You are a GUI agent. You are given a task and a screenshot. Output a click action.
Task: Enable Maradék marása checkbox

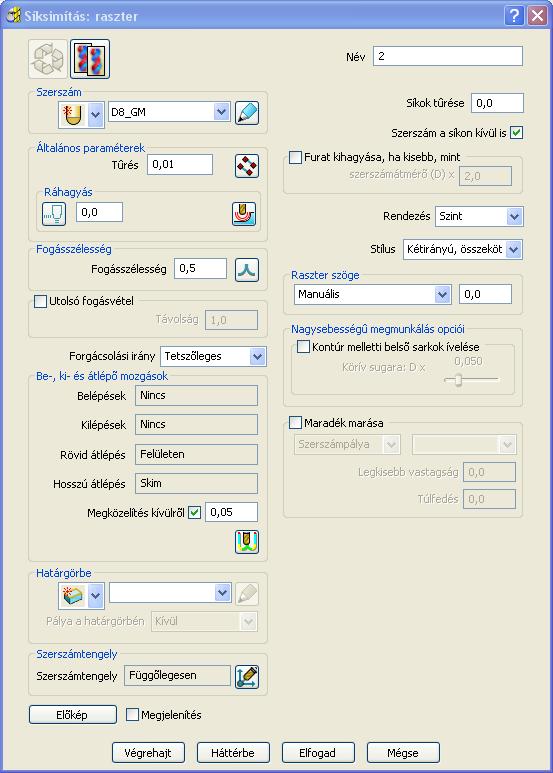[295, 422]
